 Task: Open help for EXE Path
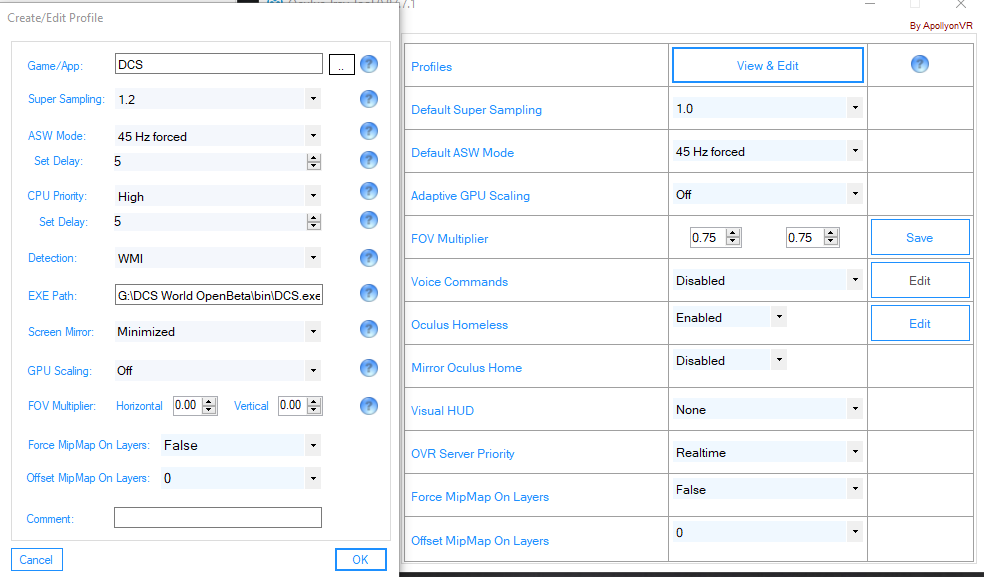369,293
